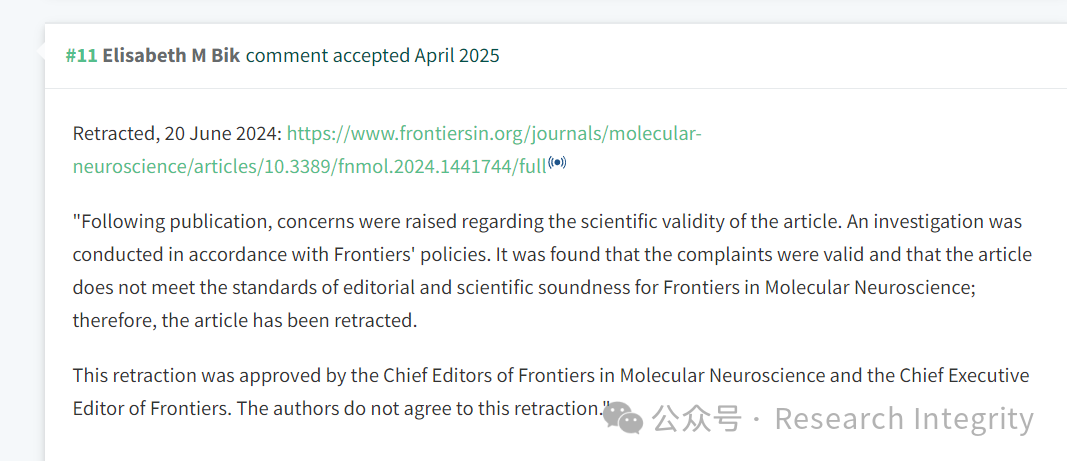Click the 'Research Integrity' watermark text

[x=904, y=419]
